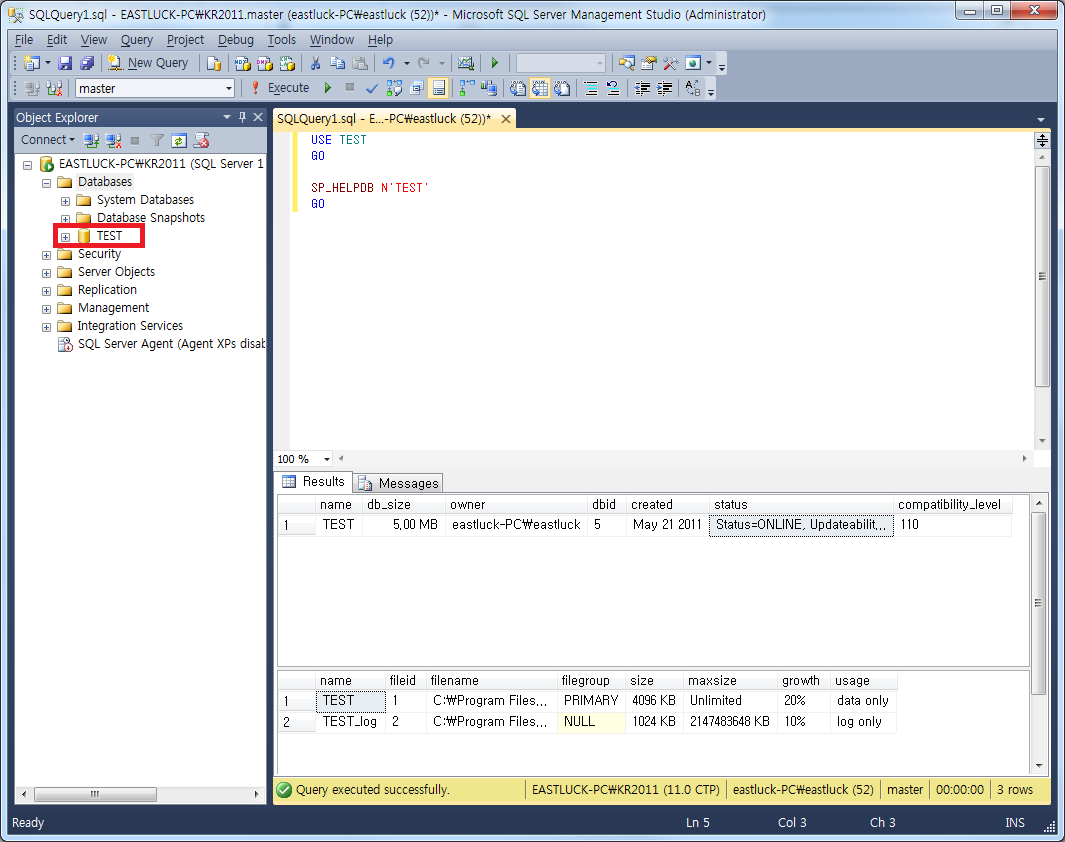Specify values for template parameters icon
This screenshot has height=842, width=1065.
pos(692,88)
